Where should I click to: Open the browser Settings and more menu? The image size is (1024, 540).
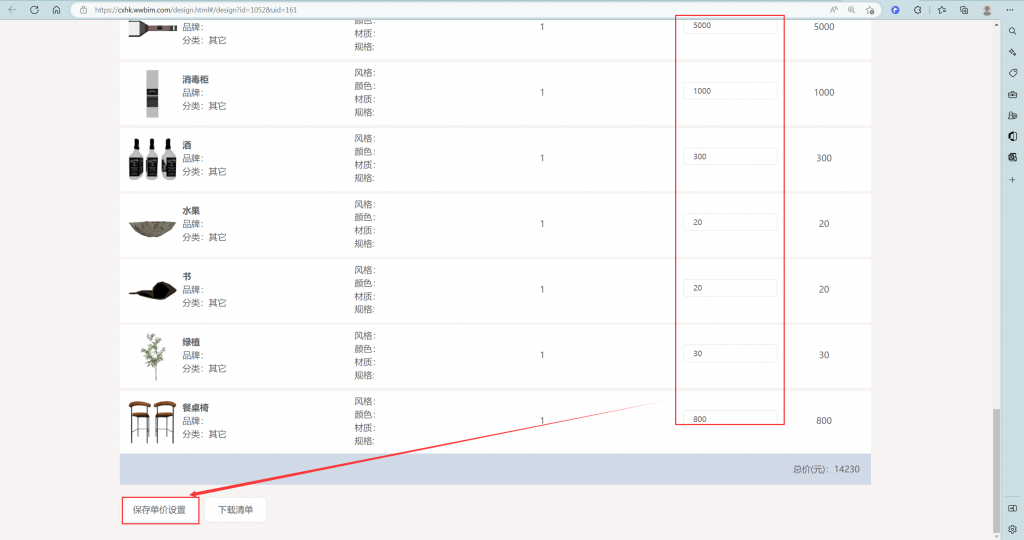[1010, 10]
